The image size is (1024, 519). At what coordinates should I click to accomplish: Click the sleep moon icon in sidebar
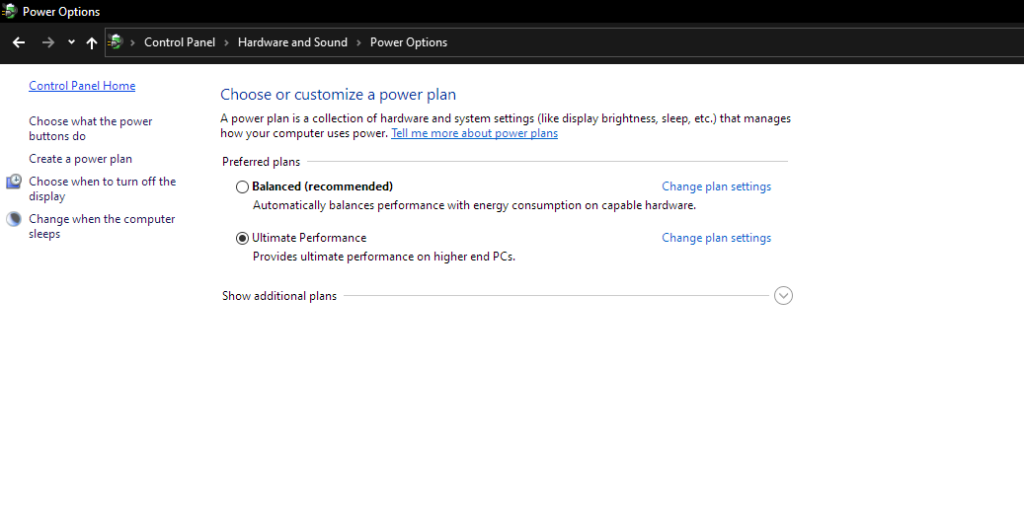click(14, 219)
